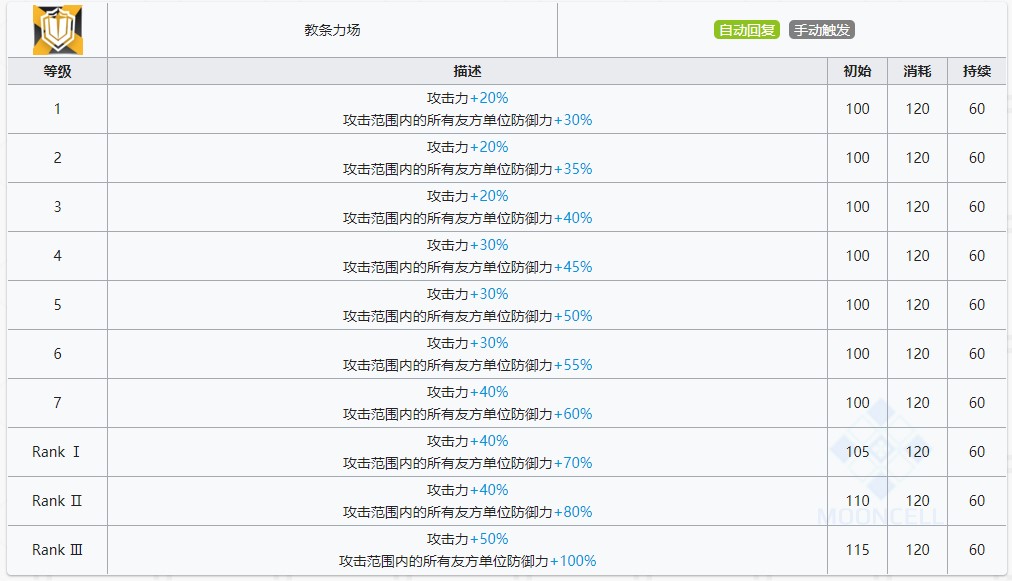The height and width of the screenshot is (581, 1012).
Task: Click 防御力+30% in the level 1 description
Action: (x=555, y=120)
